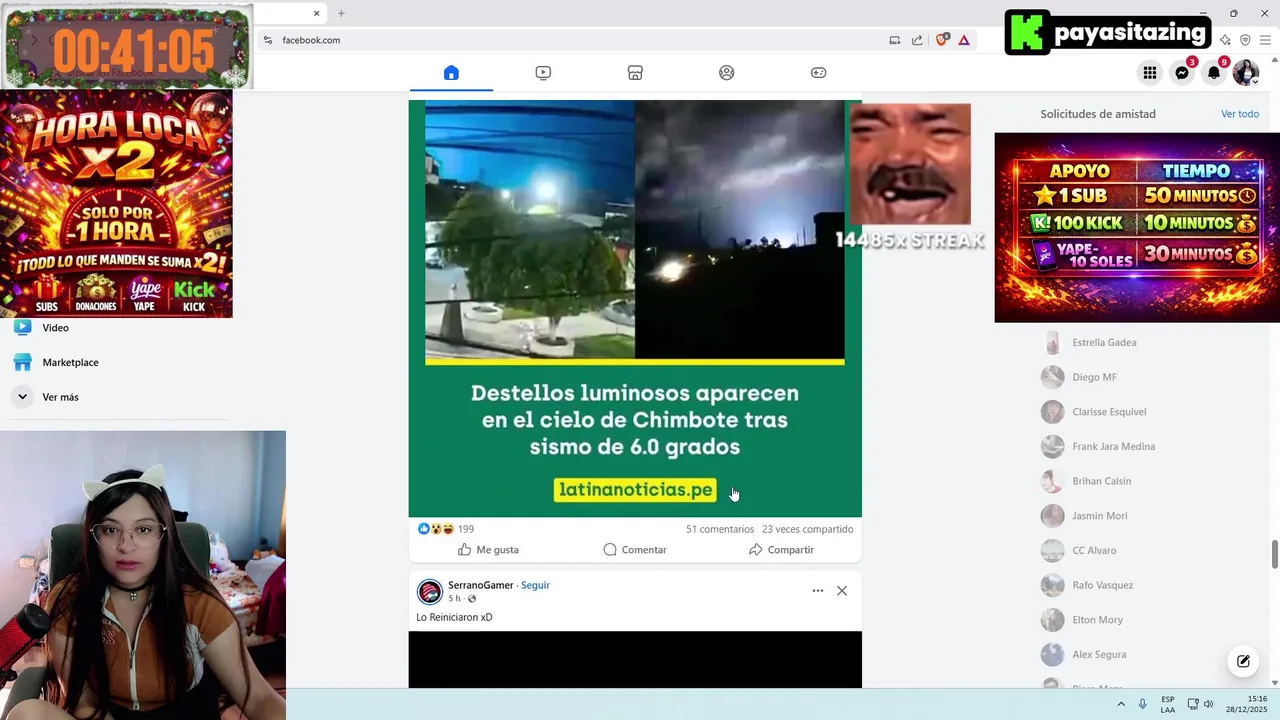Click the Me gusta button
The height and width of the screenshot is (720, 1280).
488,550
